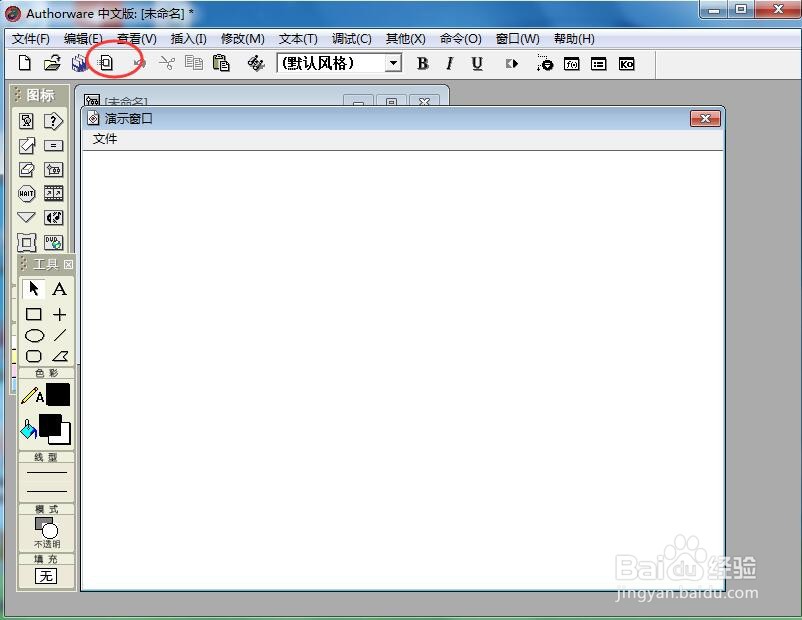Open the 其他(X) menu
This screenshot has width=802, height=620.
pos(406,39)
